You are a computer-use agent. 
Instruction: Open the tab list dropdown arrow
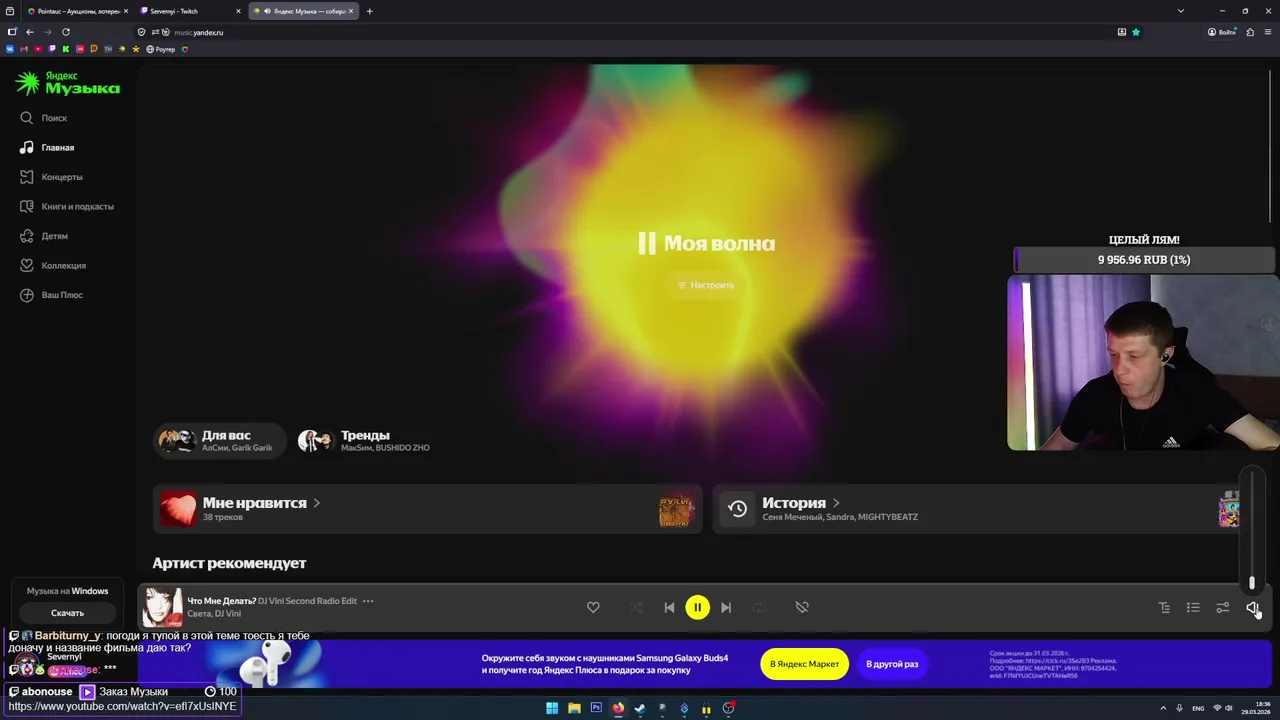pyautogui.click(x=1181, y=11)
